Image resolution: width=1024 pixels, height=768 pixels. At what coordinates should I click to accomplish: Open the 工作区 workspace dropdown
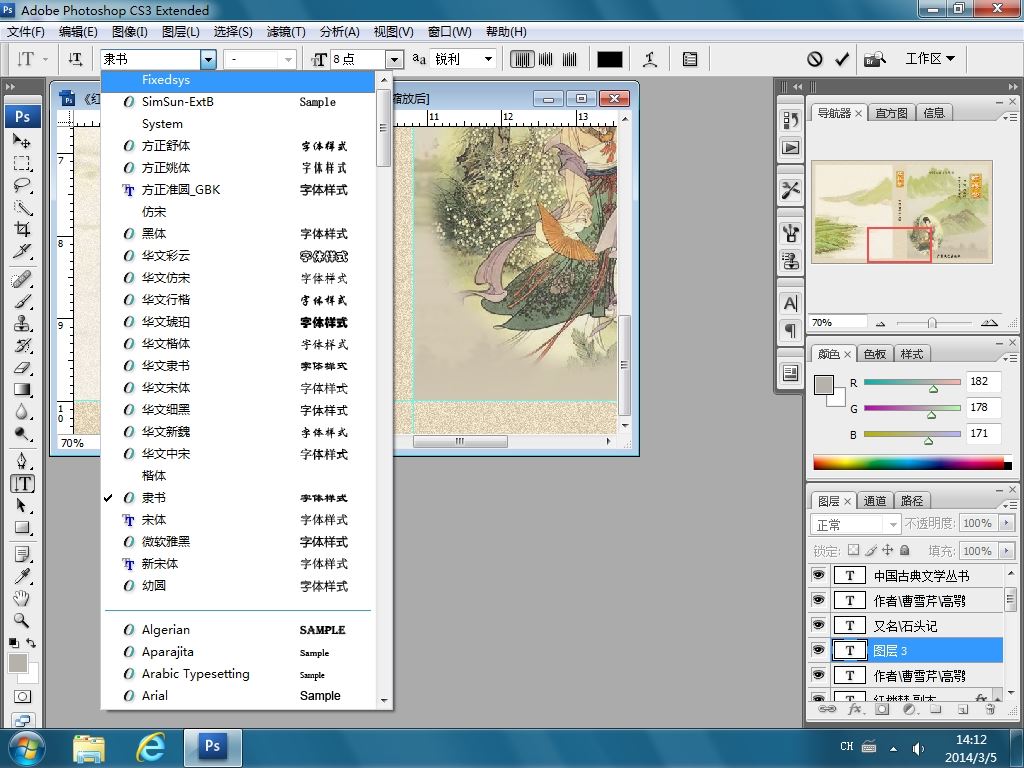pyautogui.click(x=930, y=59)
